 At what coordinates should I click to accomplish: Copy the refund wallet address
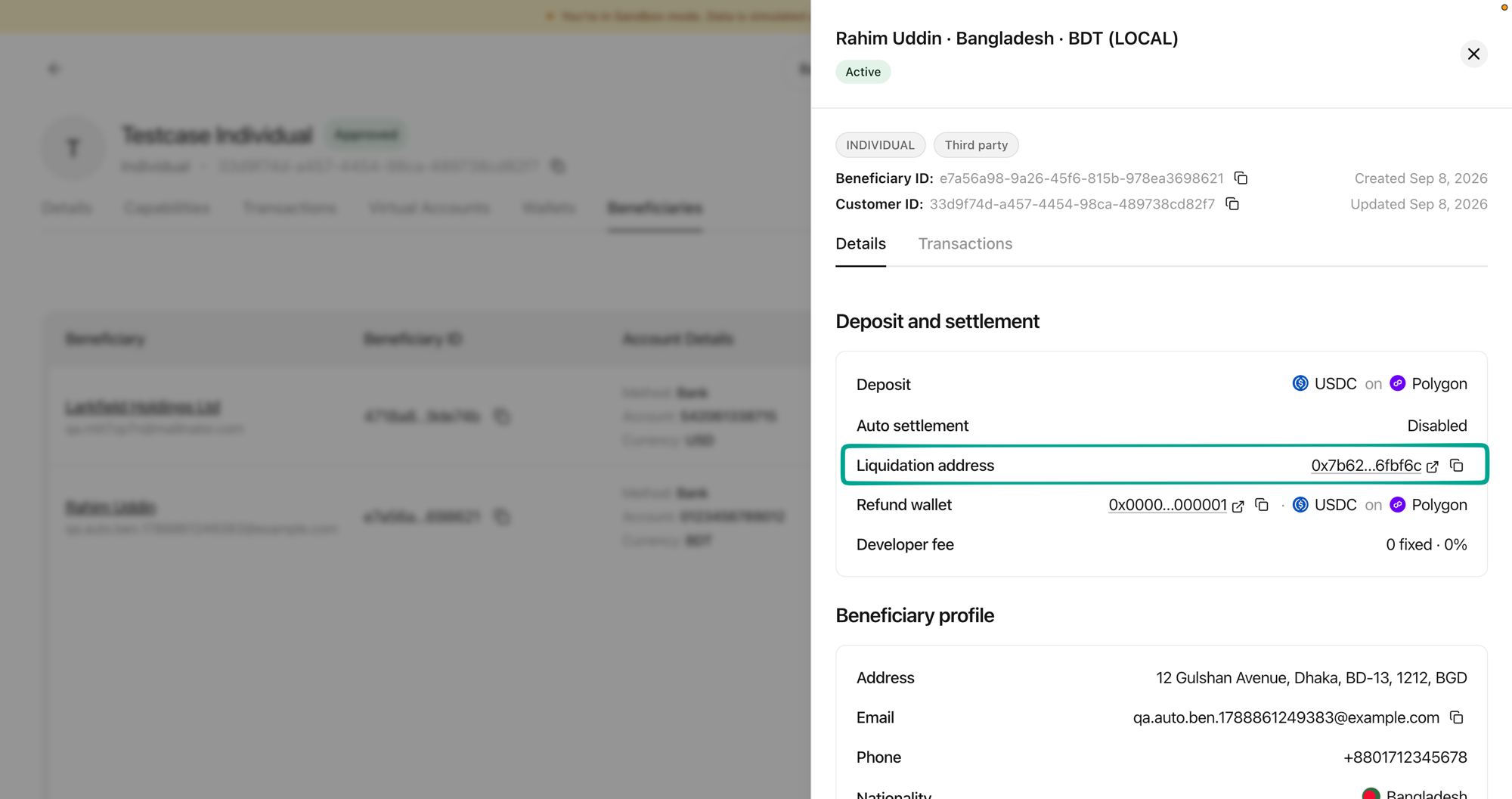(x=1262, y=504)
